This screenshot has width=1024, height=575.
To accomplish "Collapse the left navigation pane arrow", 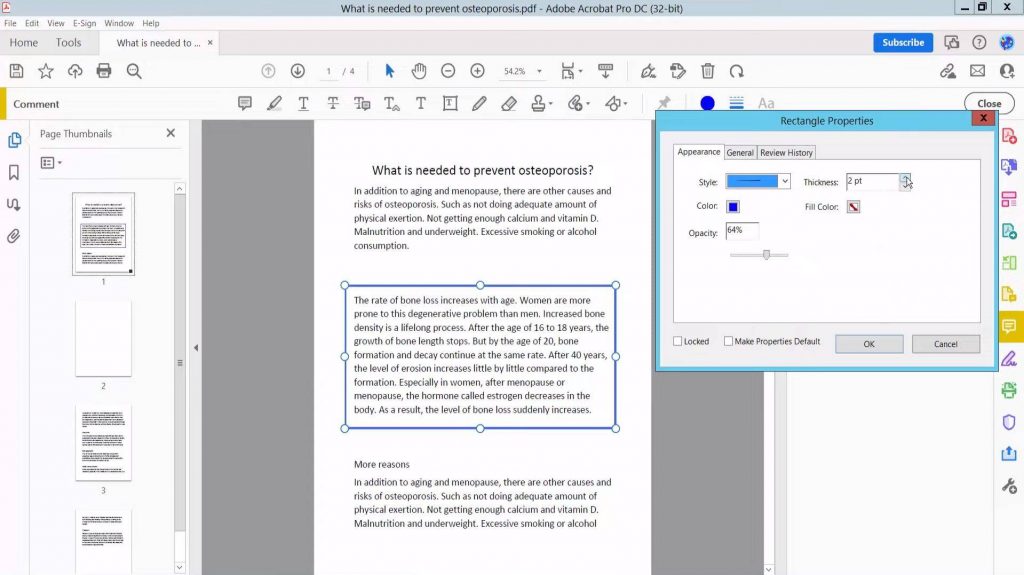I will (x=196, y=348).
